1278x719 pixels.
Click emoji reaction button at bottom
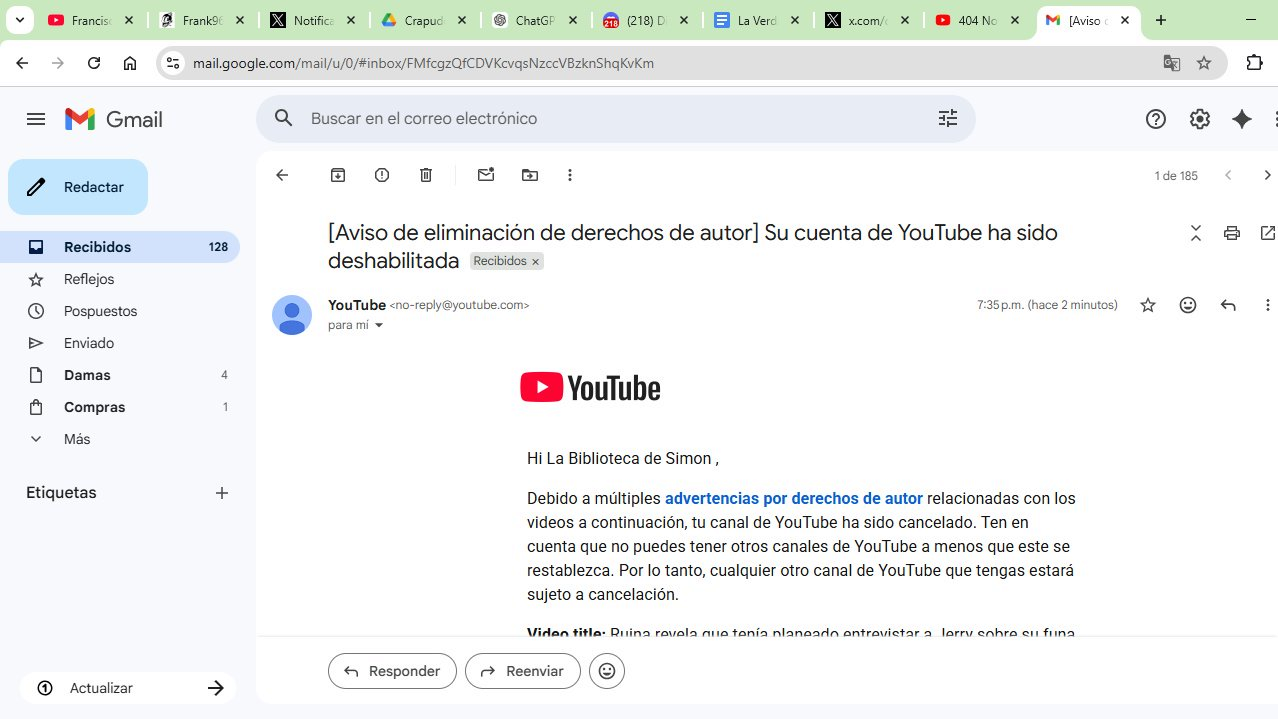pyautogui.click(x=607, y=671)
